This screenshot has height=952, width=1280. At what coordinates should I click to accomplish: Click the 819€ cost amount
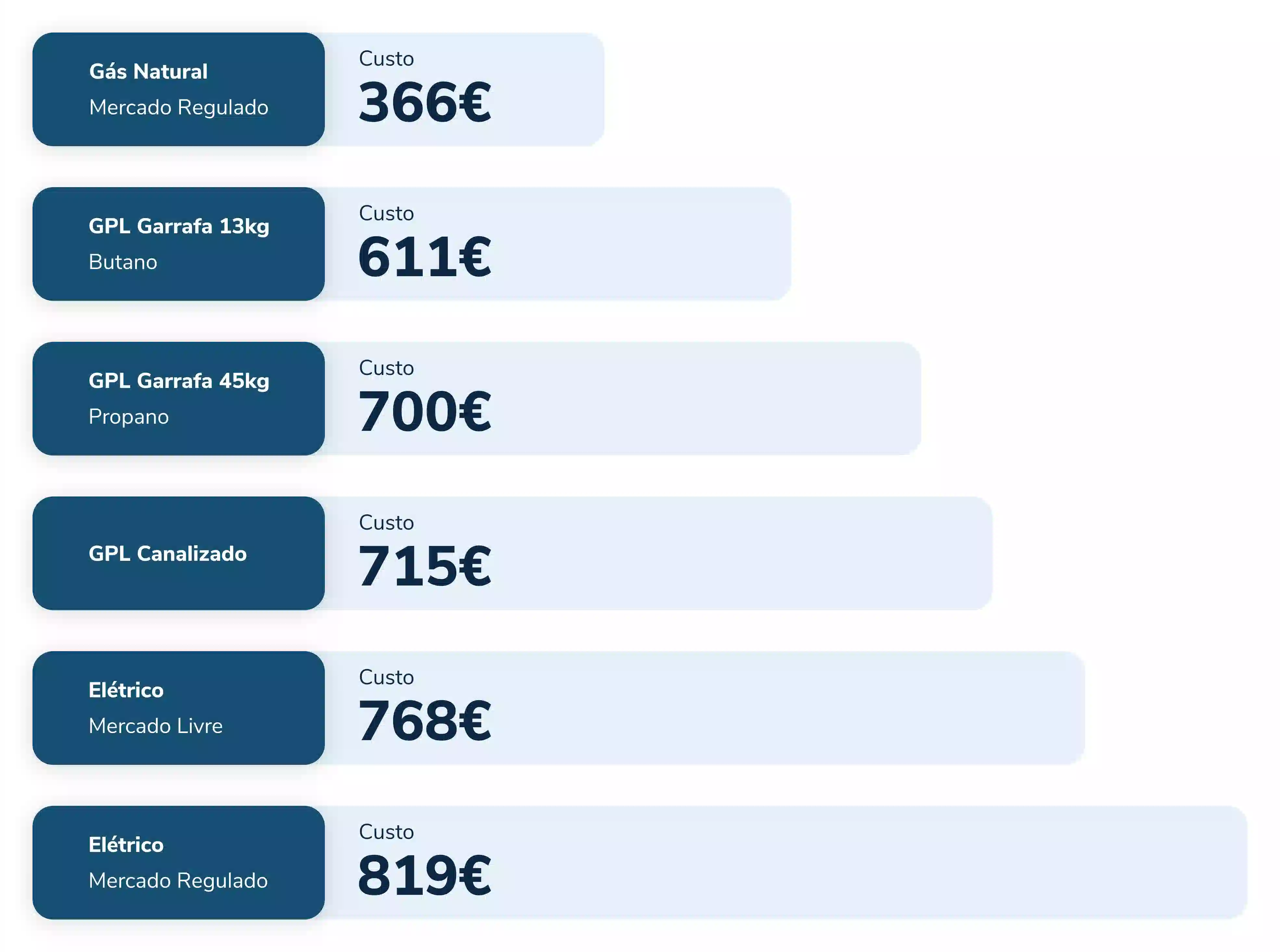(425, 875)
